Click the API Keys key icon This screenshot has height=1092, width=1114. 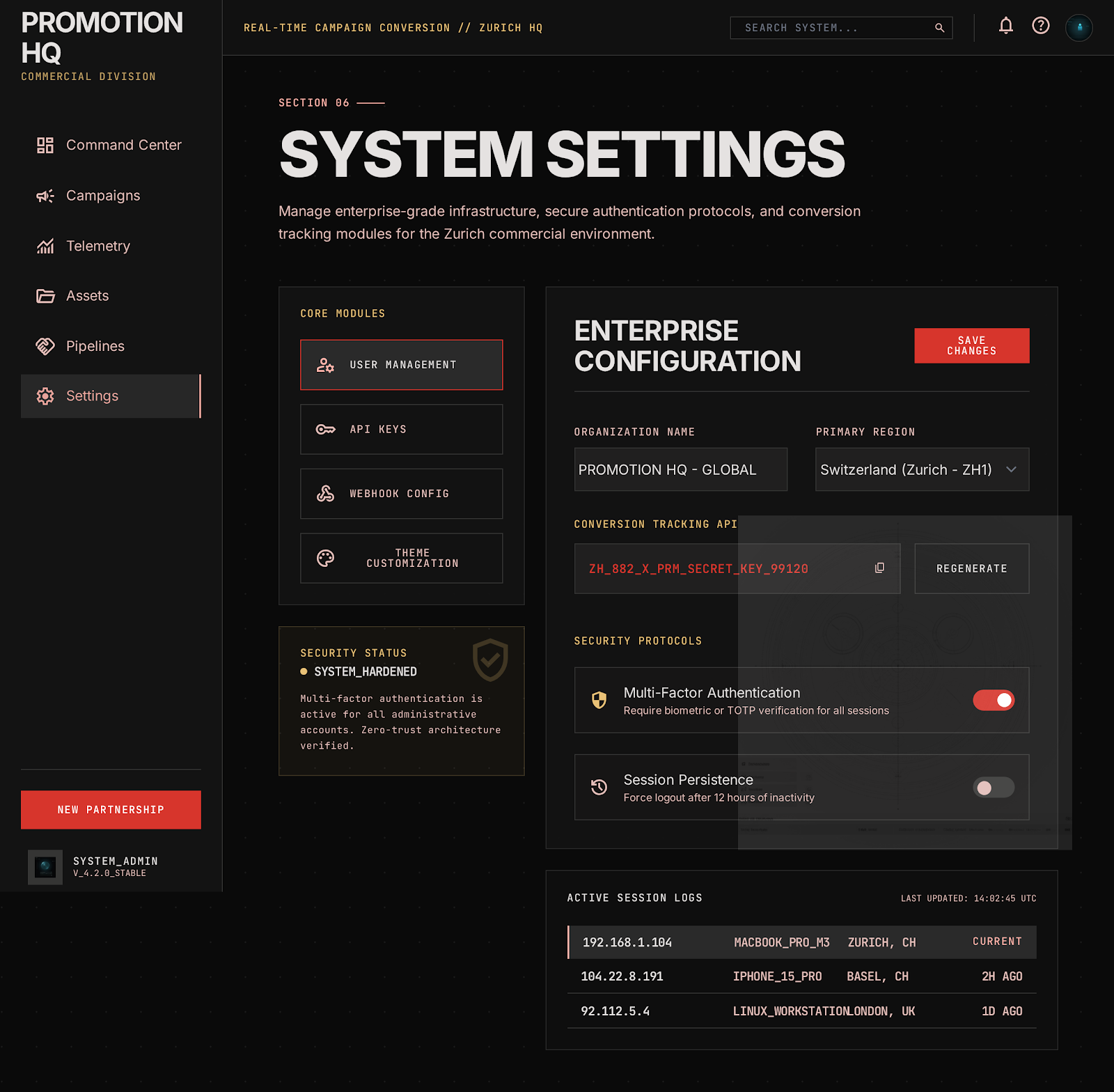pyautogui.click(x=325, y=430)
